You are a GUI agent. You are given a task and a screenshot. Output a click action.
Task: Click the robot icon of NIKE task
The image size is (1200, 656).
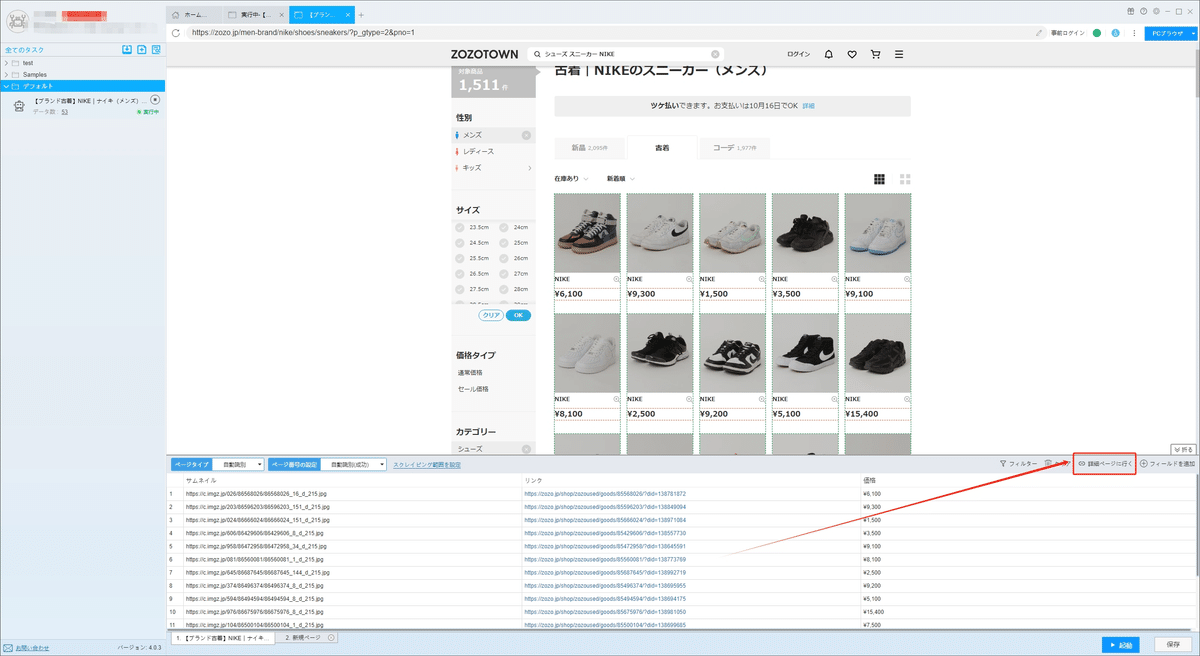20,105
